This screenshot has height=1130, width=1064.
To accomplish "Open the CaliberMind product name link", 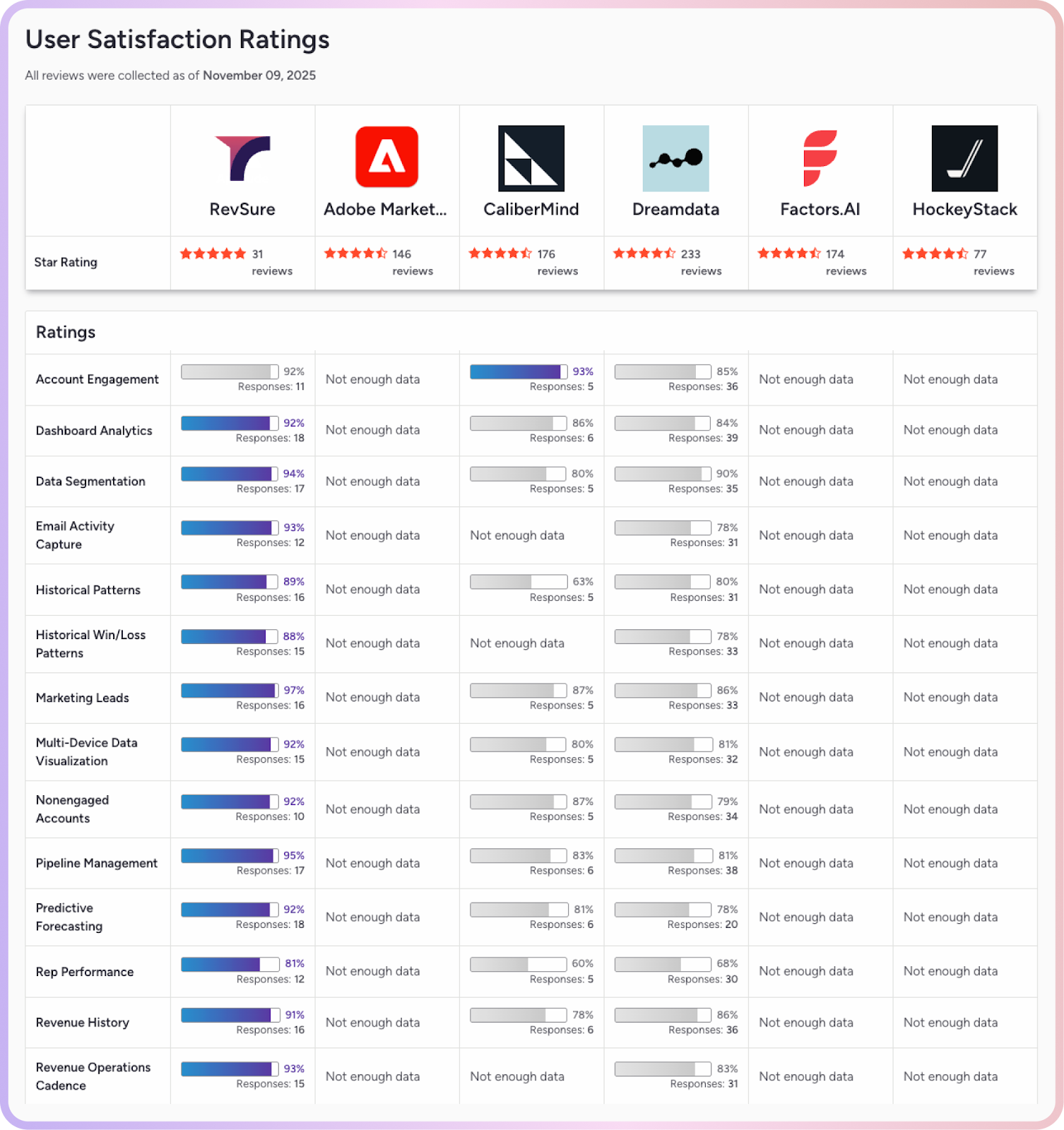I will (x=531, y=209).
